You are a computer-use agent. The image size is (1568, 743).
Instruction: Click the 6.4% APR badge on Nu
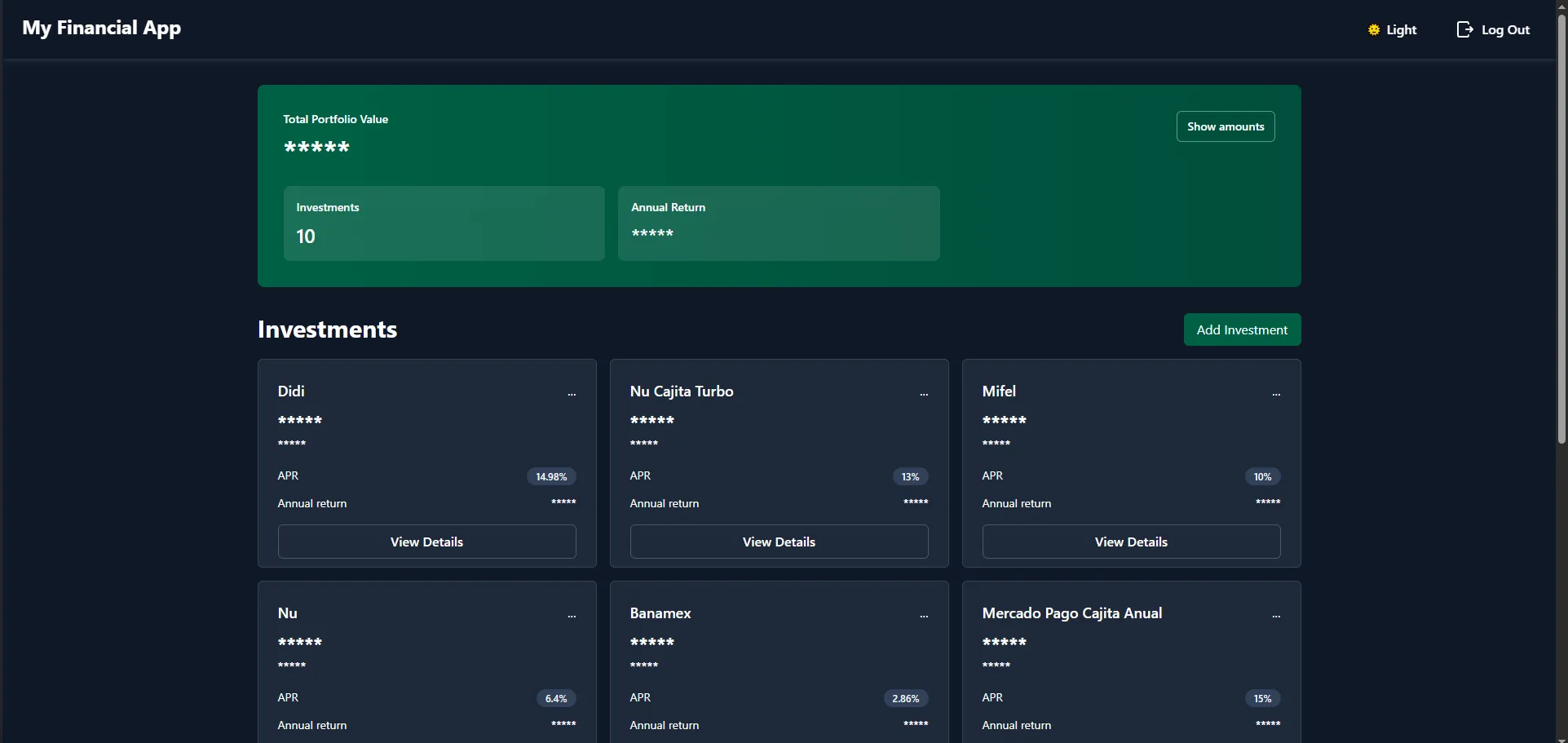tap(556, 698)
